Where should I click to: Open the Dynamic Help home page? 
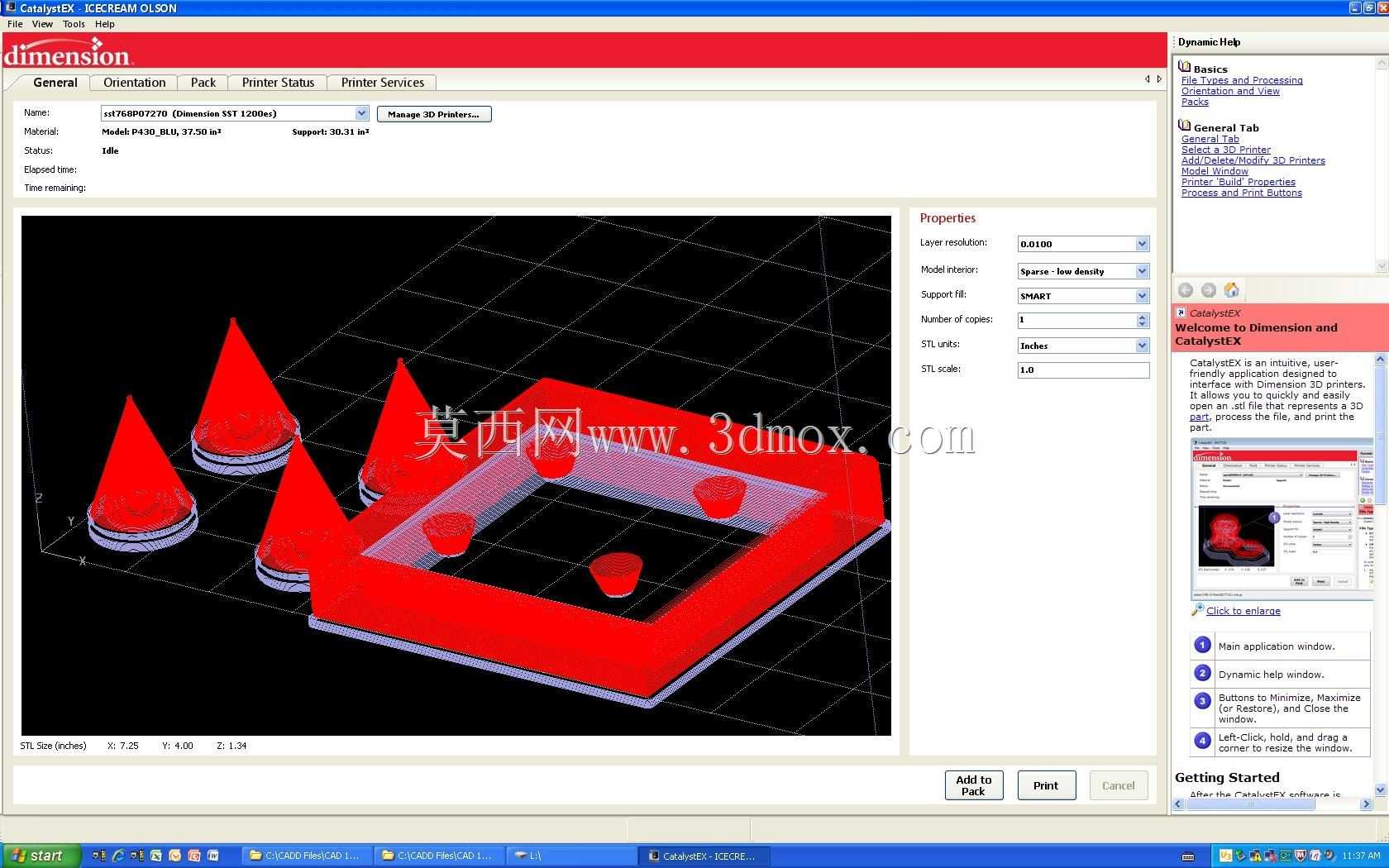pyautogui.click(x=1232, y=290)
